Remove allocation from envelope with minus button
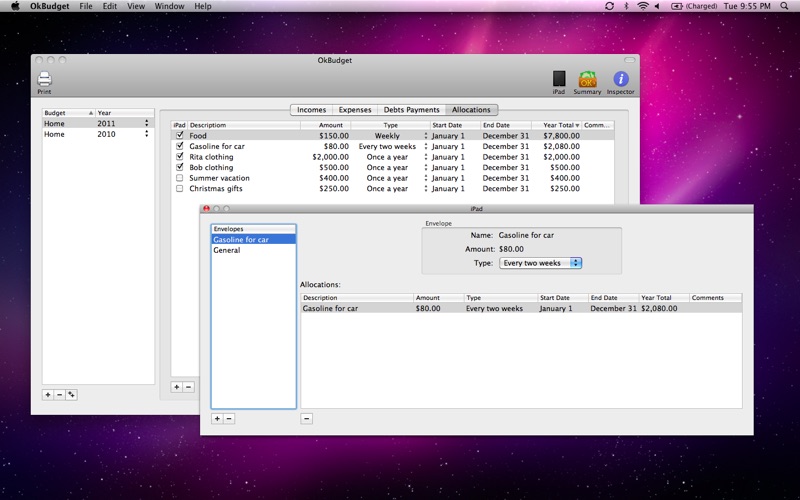The width and height of the screenshot is (800, 500). tap(307, 418)
